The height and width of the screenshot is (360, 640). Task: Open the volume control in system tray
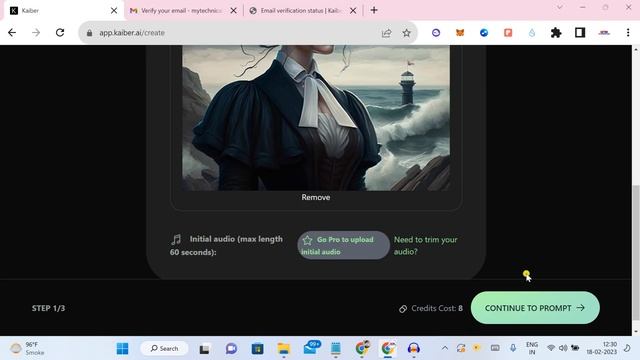click(x=563, y=348)
